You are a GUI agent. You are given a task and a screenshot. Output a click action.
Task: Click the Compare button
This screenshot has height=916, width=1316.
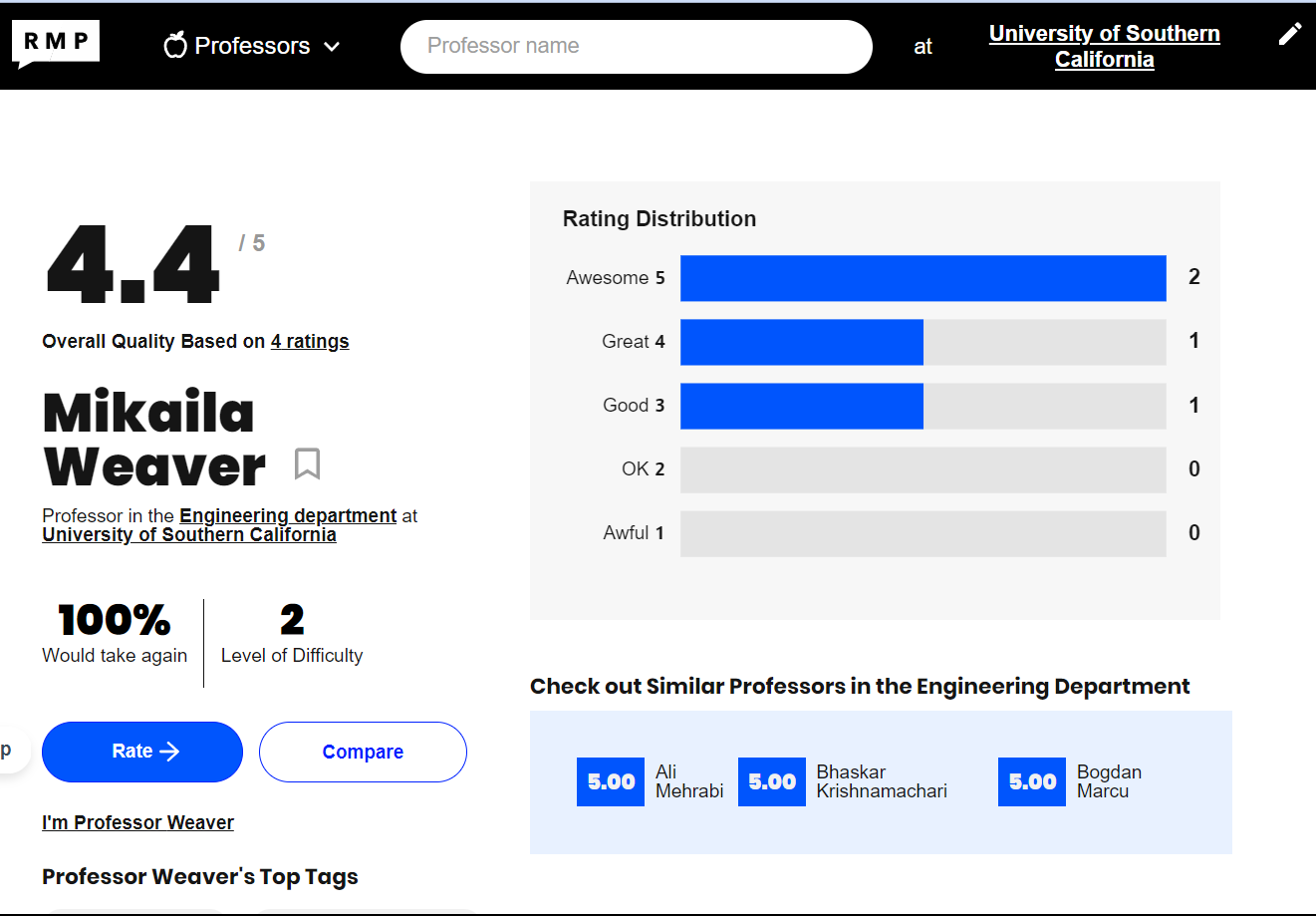(363, 752)
